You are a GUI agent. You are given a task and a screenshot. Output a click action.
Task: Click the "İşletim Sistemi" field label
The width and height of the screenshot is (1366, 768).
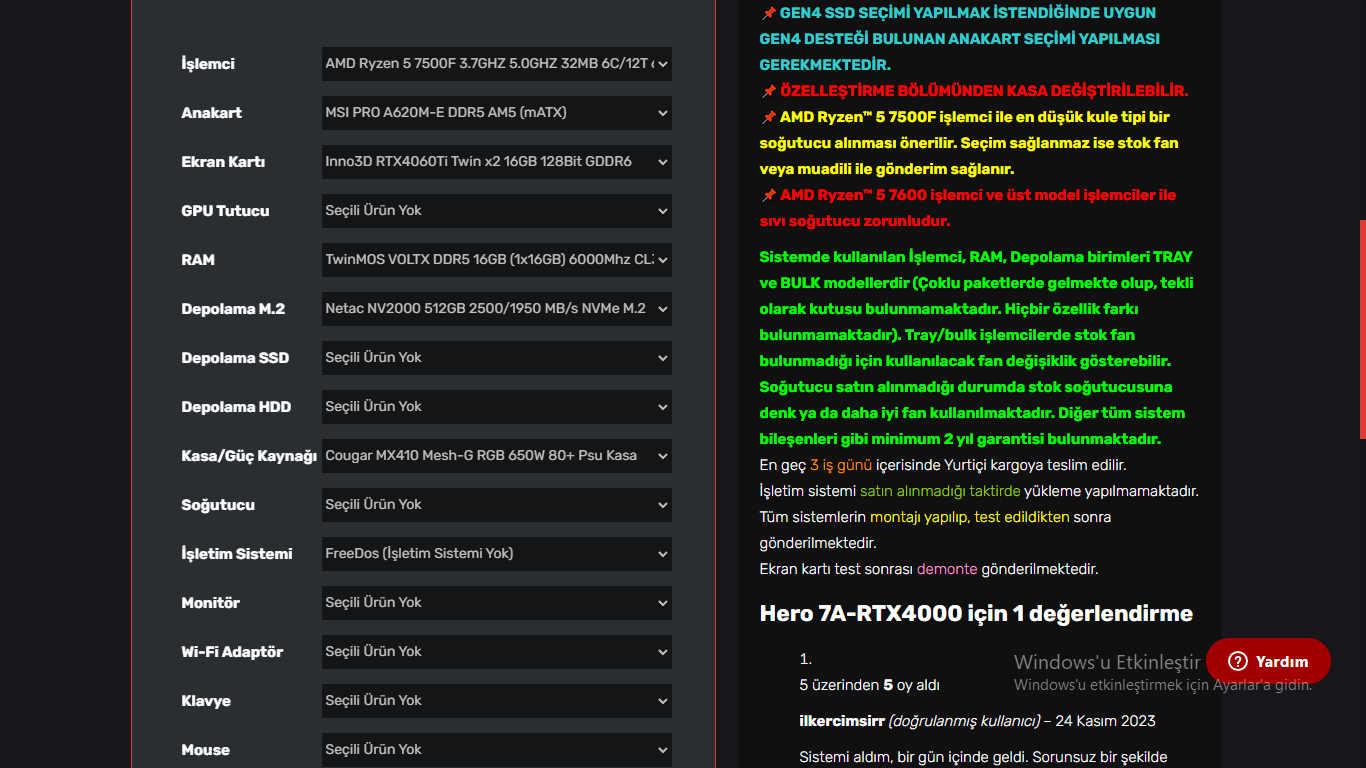[237, 554]
